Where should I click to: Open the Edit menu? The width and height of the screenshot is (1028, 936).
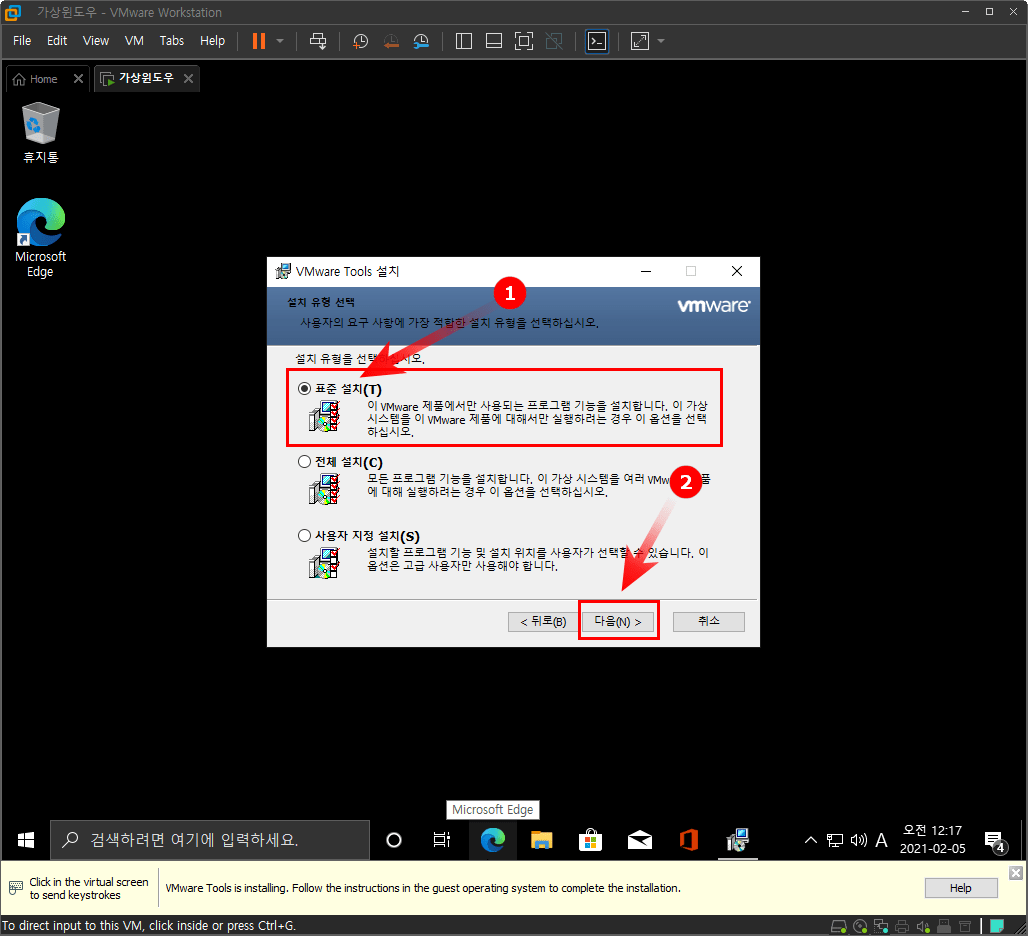(x=57, y=41)
